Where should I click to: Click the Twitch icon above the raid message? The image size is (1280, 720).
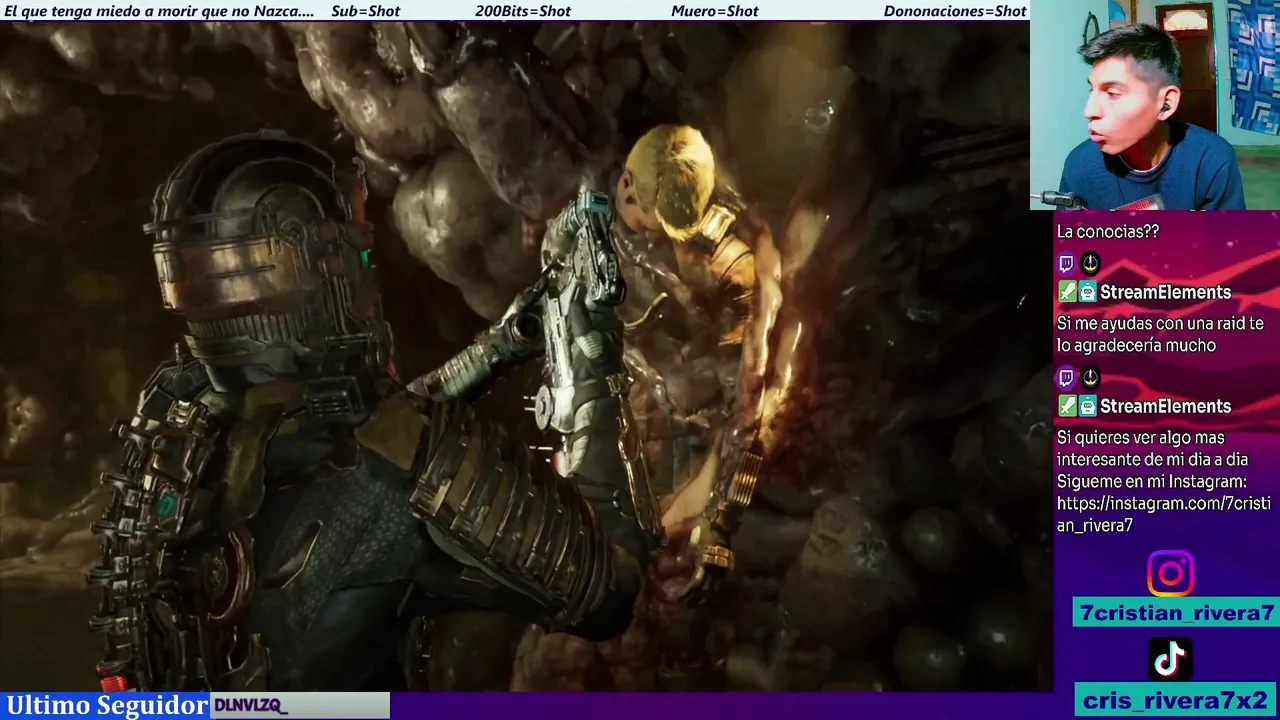point(1066,264)
